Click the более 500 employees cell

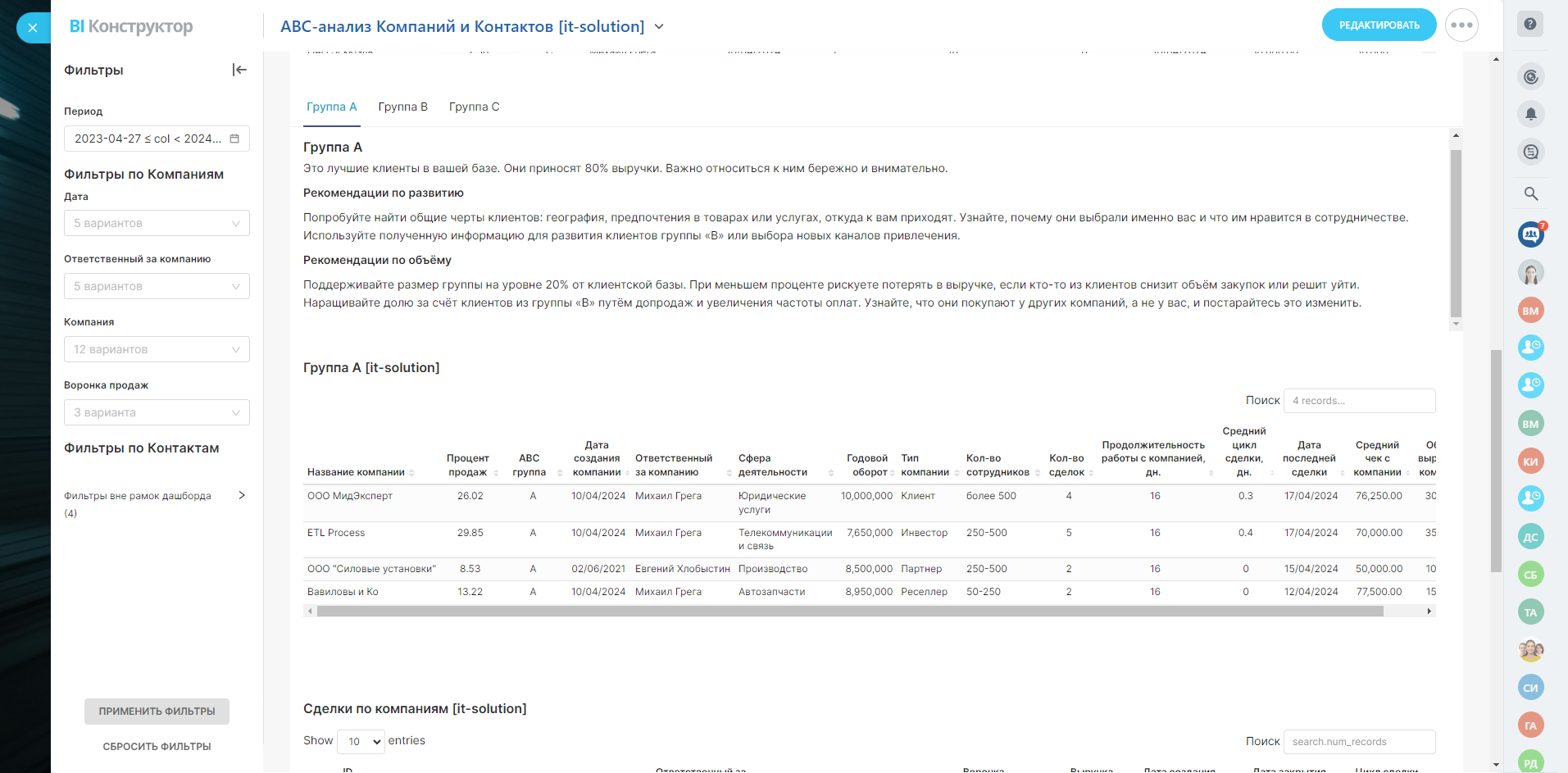(991, 496)
